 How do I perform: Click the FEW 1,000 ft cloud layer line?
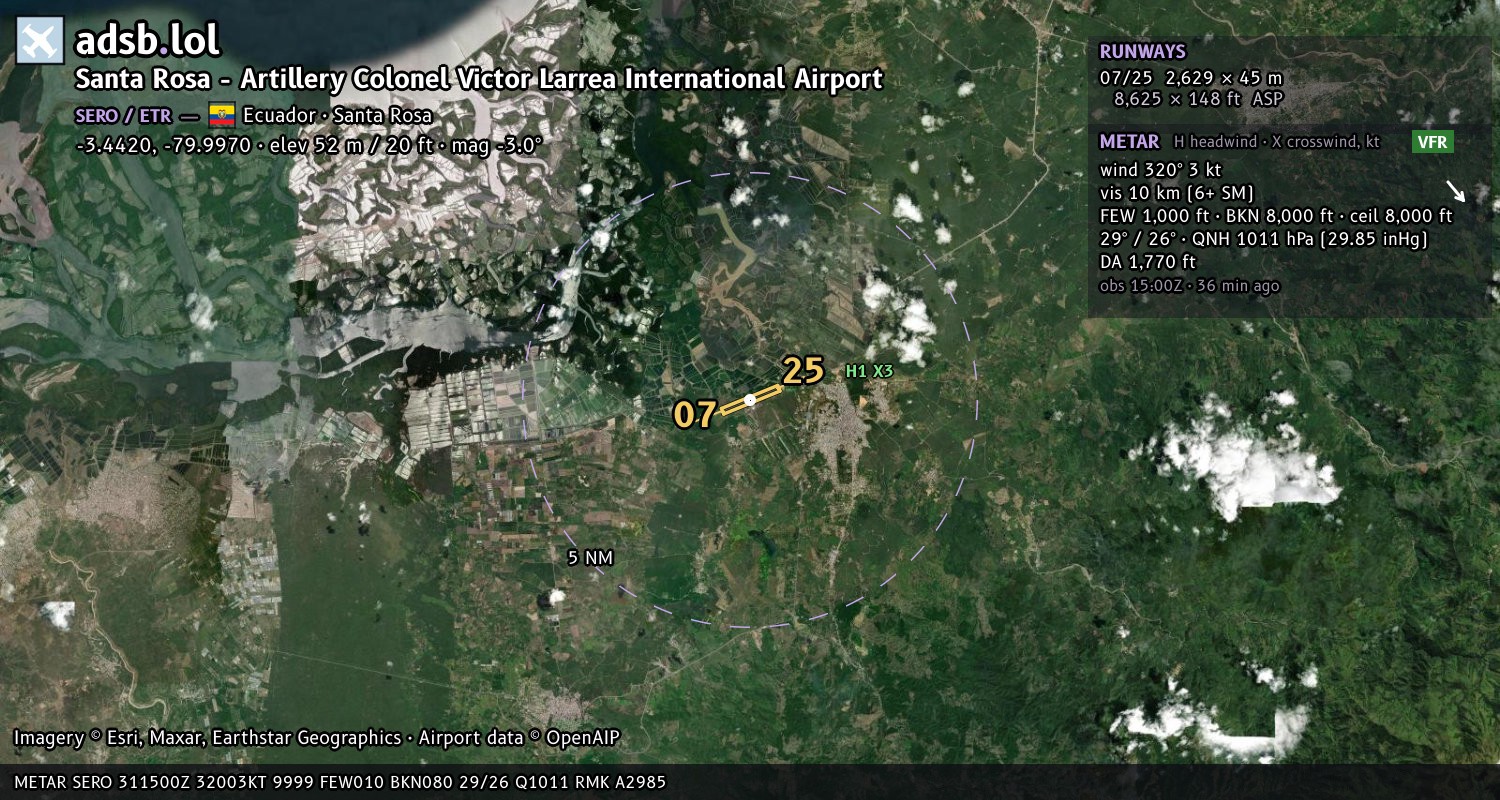[x=1276, y=215]
